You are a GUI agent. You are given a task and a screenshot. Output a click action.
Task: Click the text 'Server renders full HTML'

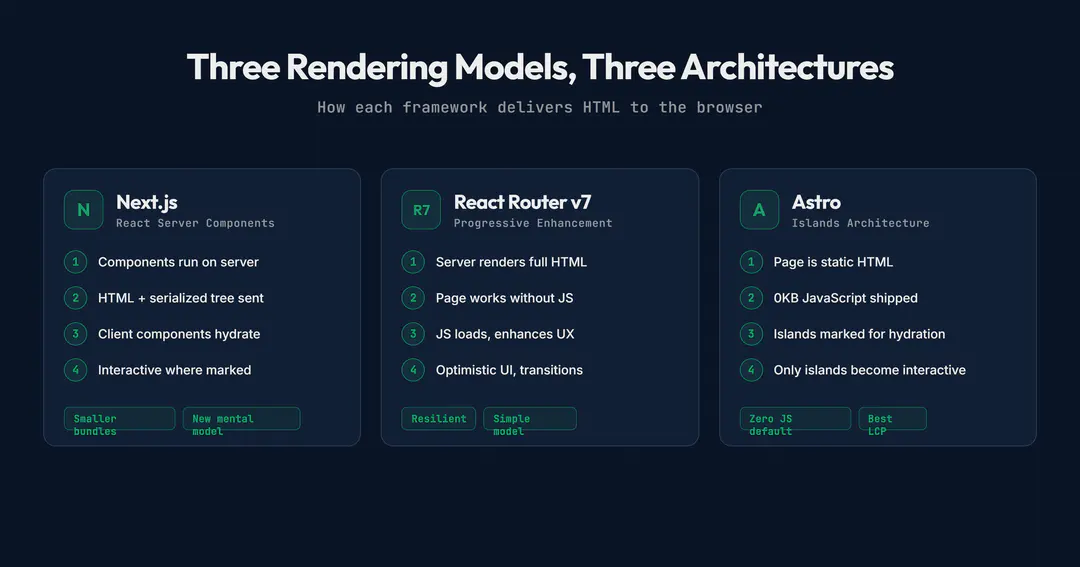(x=511, y=262)
